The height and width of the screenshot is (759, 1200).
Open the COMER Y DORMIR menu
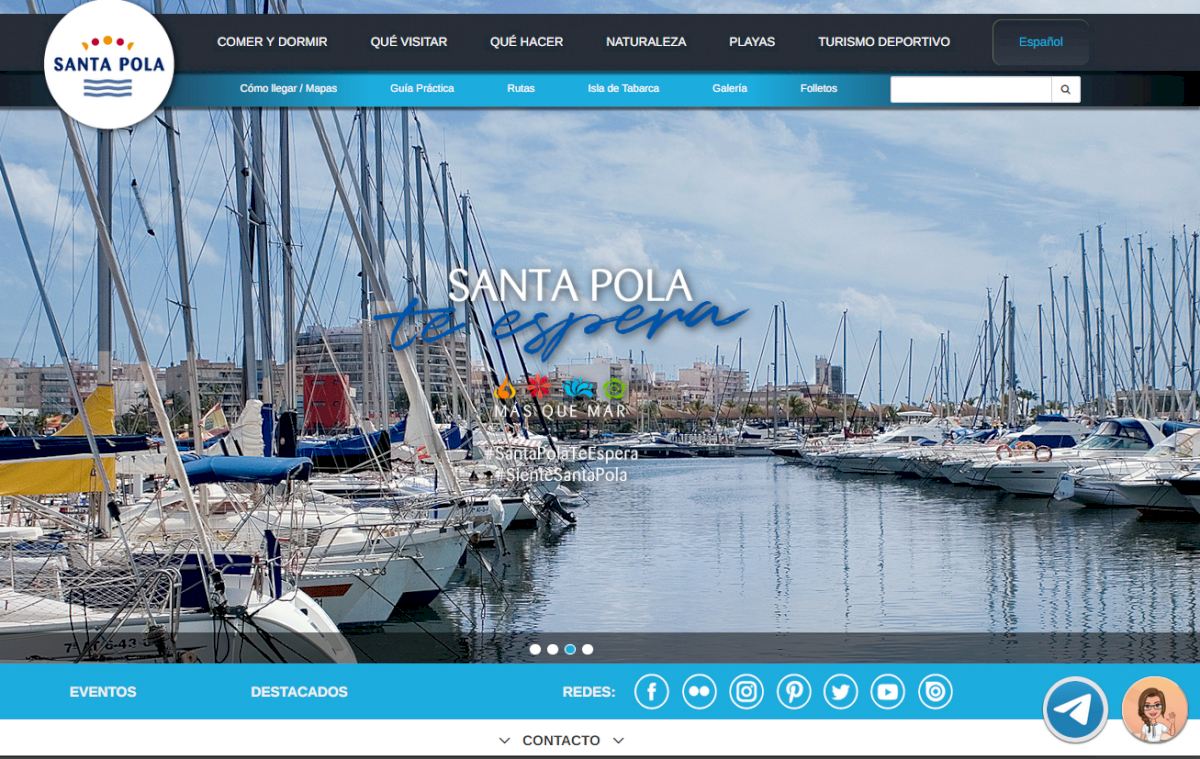(272, 42)
